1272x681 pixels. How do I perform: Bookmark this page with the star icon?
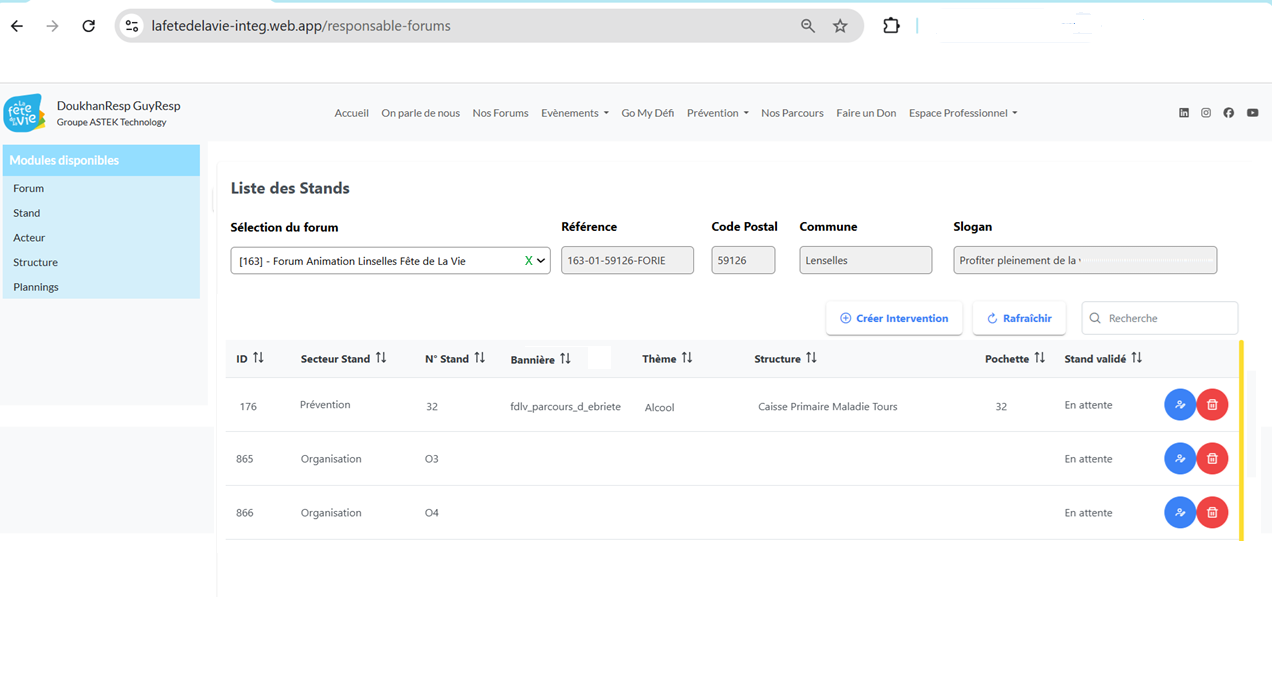tap(840, 26)
